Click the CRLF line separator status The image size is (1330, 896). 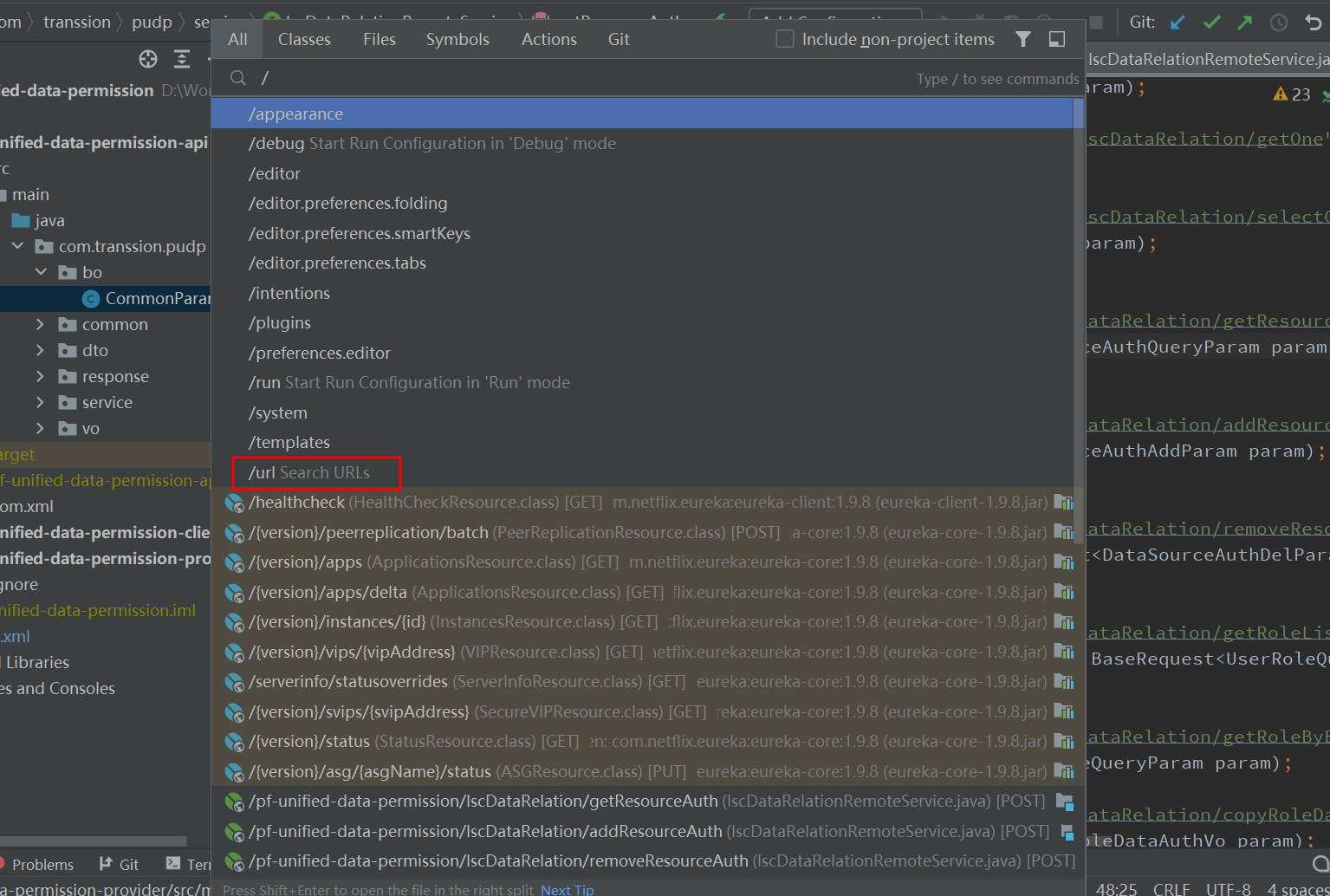(1171, 889)
